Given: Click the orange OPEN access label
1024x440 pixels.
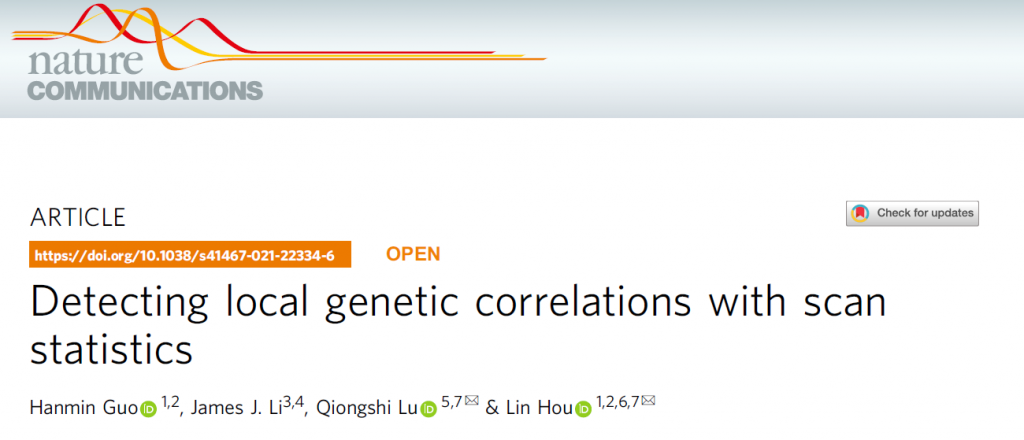Looking at the screenshot, I should [412, 254].
